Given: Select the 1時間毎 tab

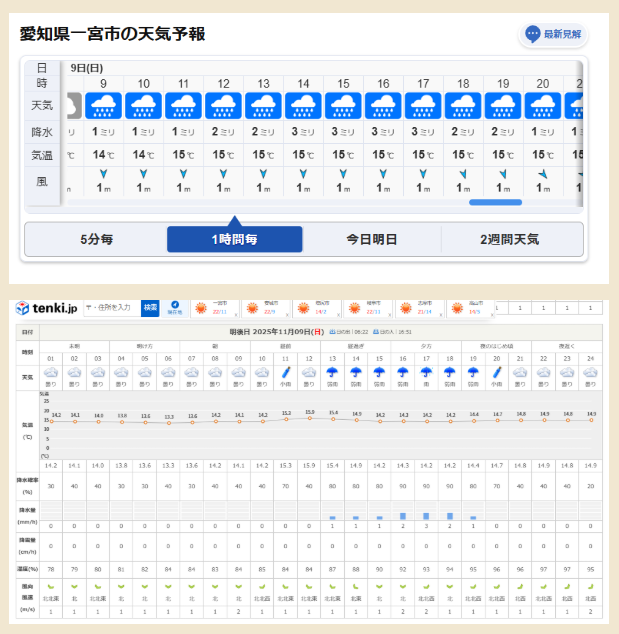Looking at the screenshot, I should (234, 239).
